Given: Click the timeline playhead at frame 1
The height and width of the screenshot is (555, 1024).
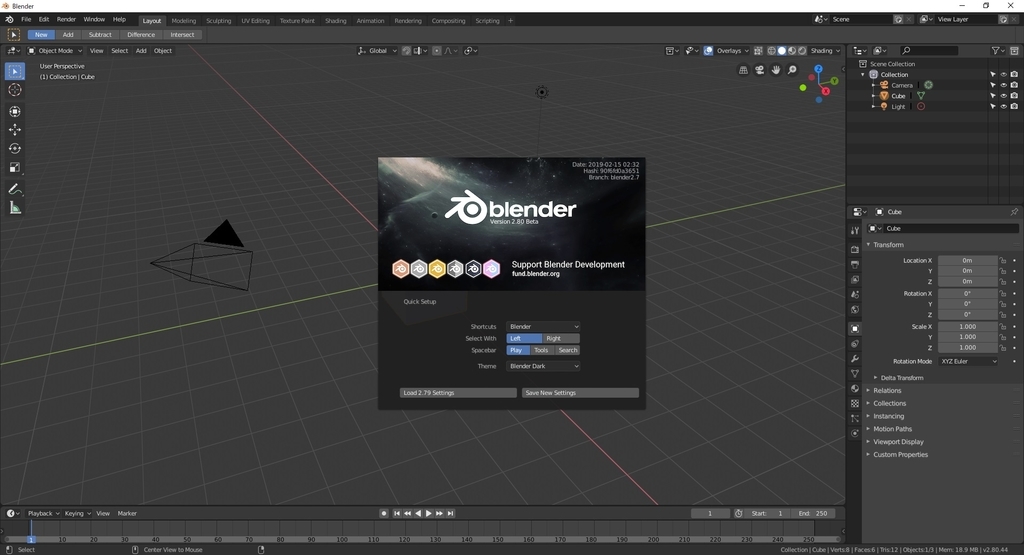Looking at the screenshot, I should click(31, 539).
